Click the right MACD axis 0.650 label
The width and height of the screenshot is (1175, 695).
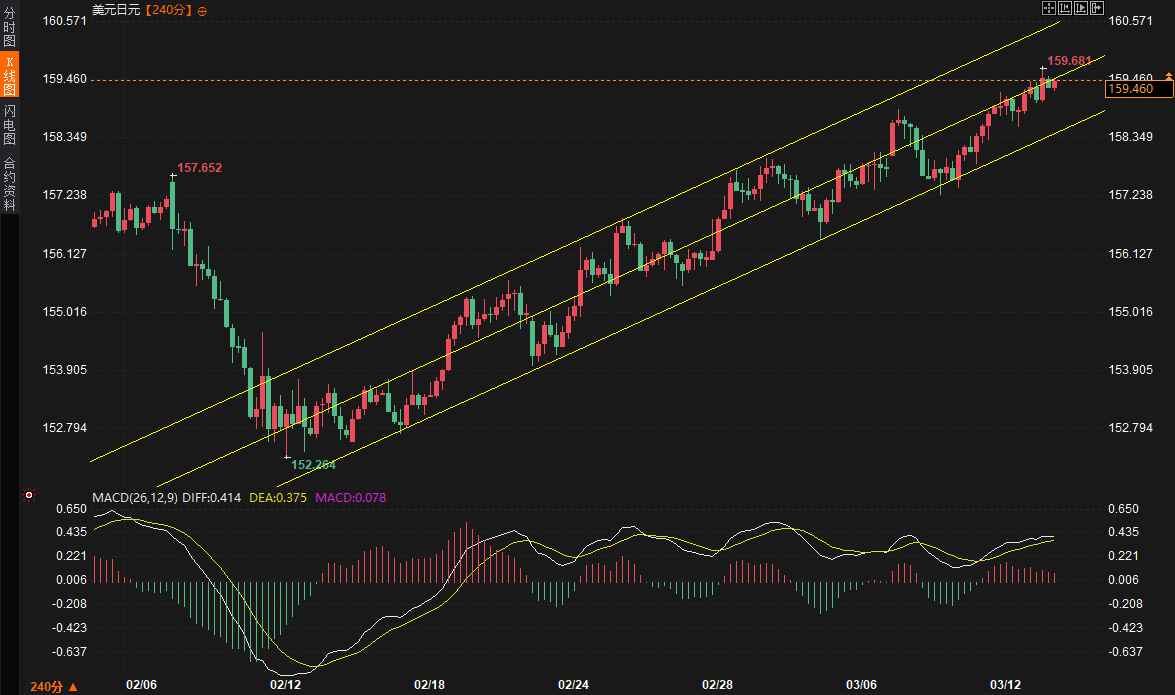1123,508
